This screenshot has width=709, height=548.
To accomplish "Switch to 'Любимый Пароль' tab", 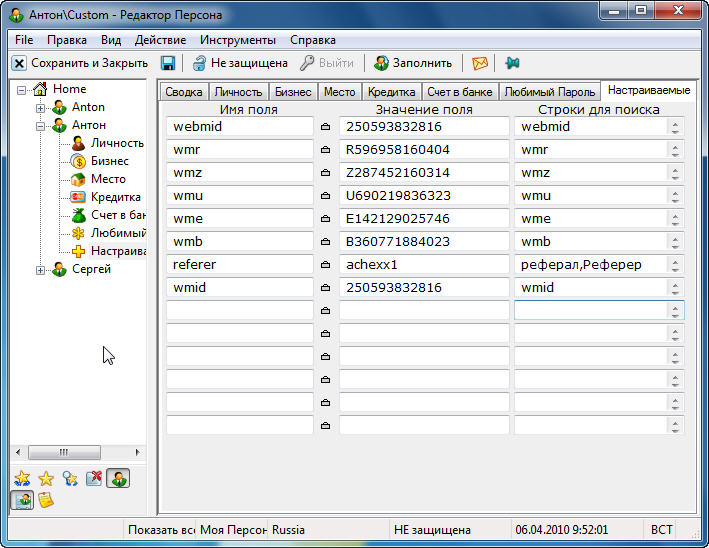I will (550, 92).
